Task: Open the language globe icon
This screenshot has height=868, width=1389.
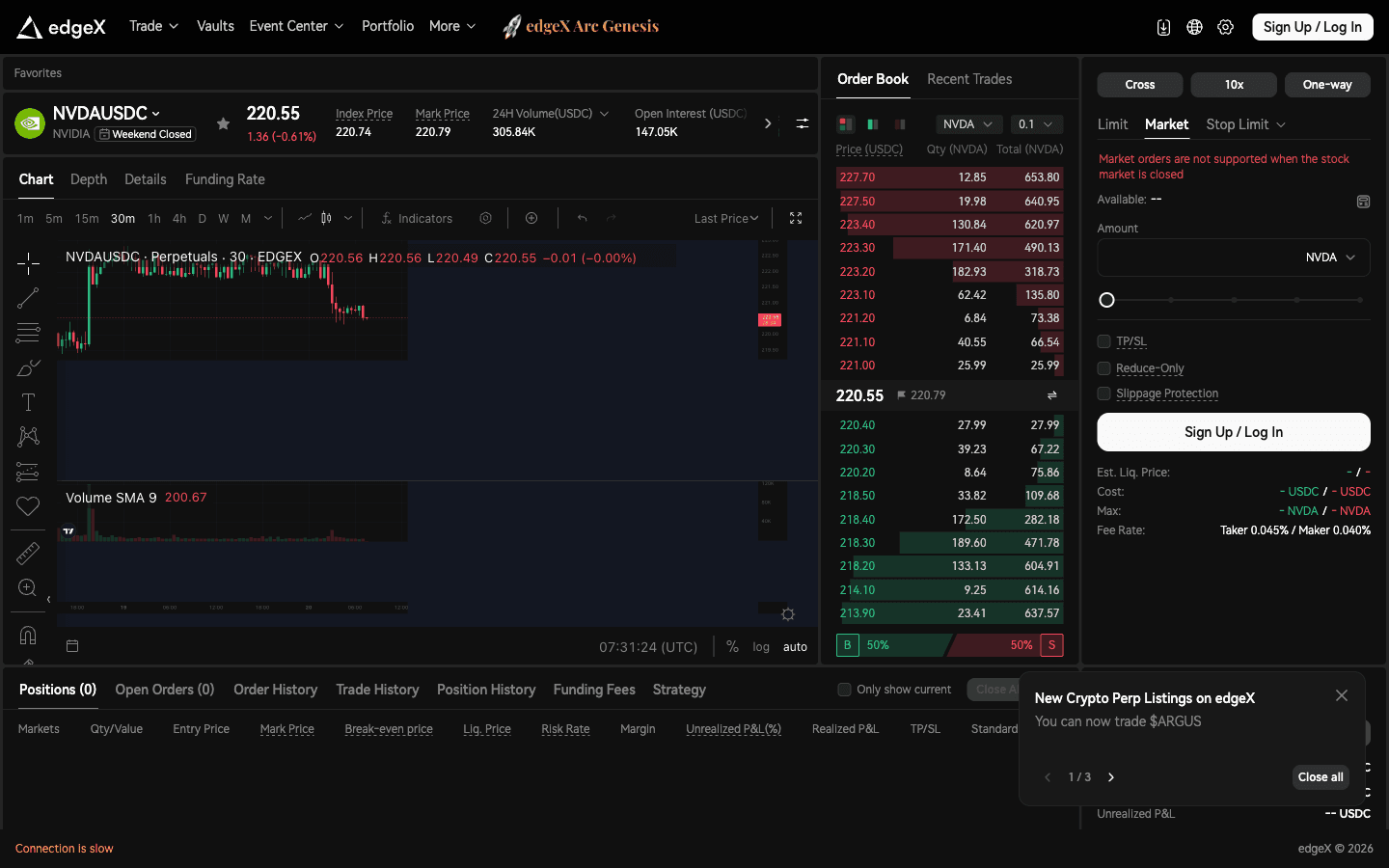Action: pos(1194,27)
